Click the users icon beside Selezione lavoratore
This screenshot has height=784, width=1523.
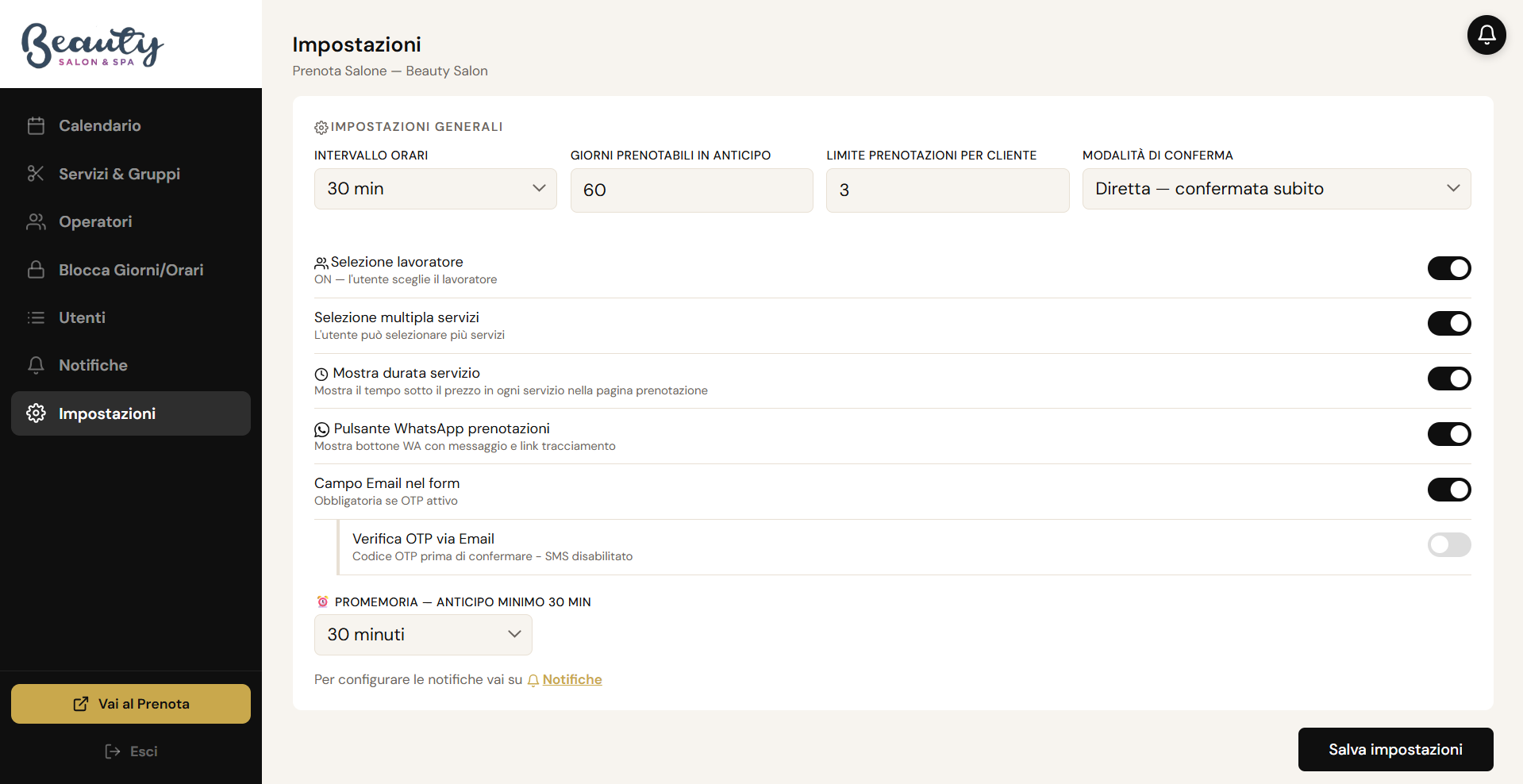tap(321, 263)
